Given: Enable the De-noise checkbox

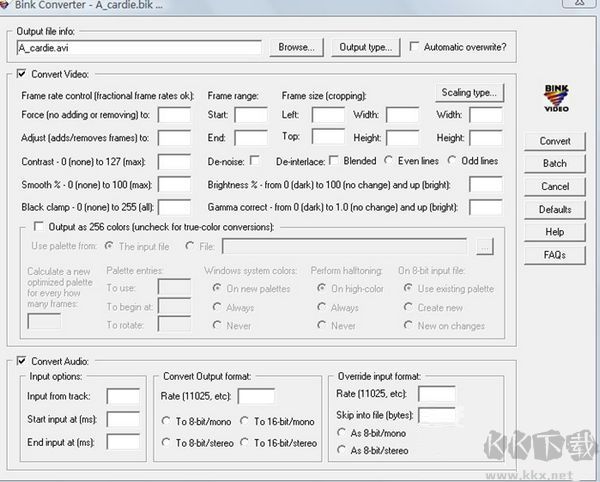Looking at the screenshot, I should click(x=255, y=161).
